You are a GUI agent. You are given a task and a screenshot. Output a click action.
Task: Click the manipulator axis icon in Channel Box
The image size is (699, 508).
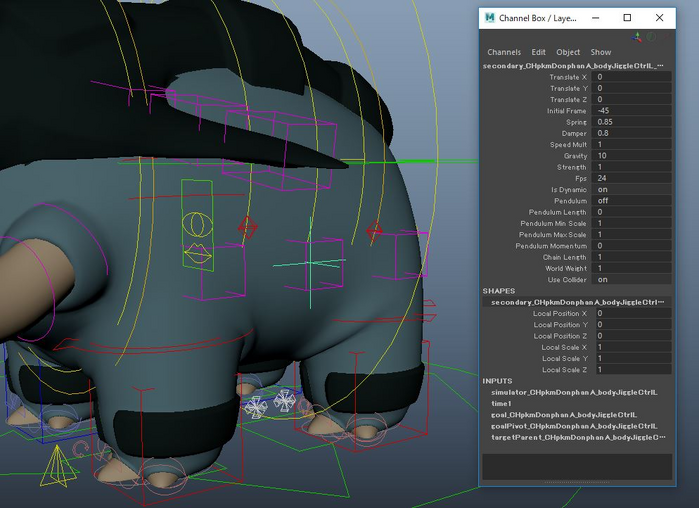(637, 37)
